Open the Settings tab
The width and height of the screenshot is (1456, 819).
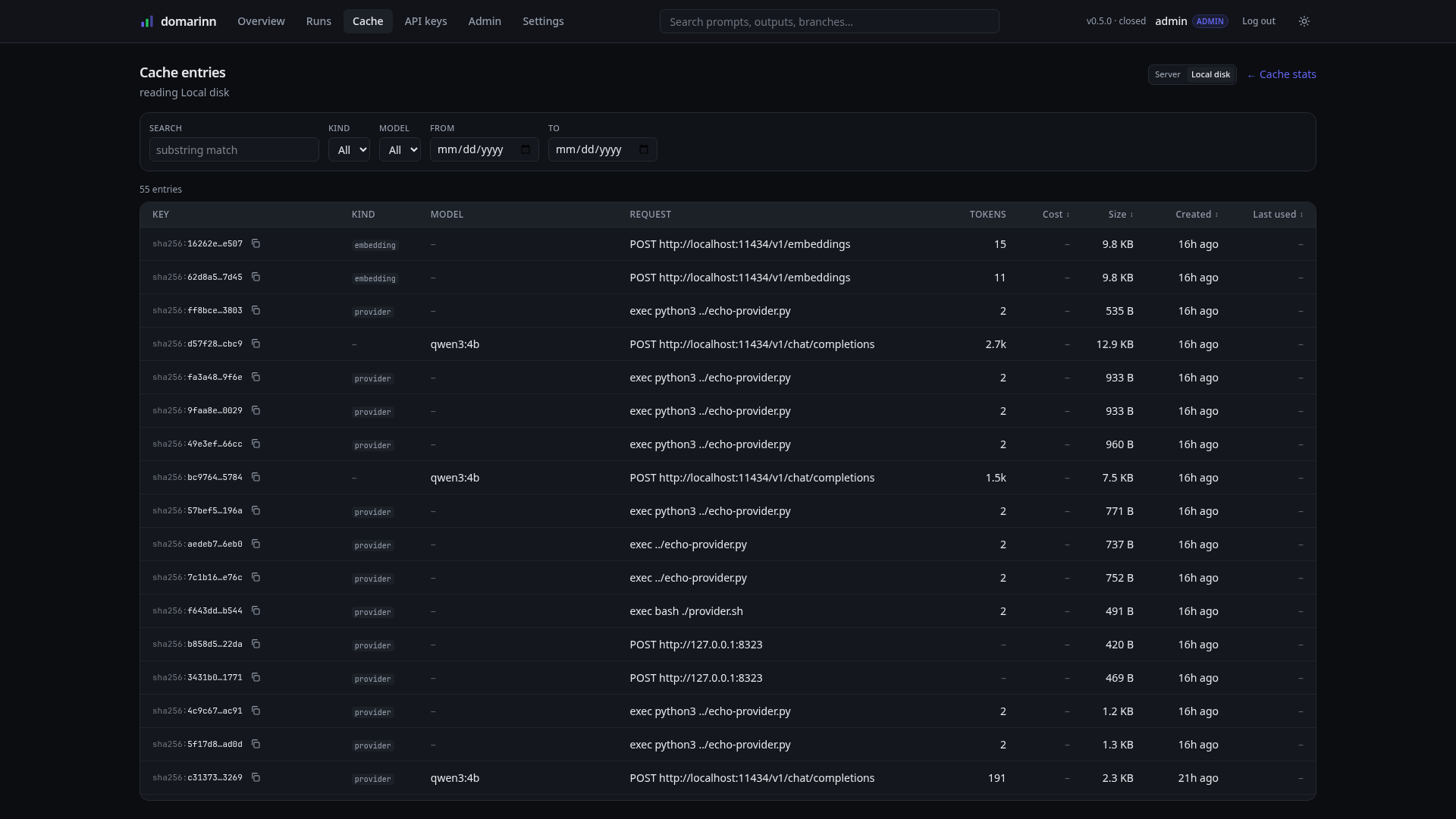[543, 21]
